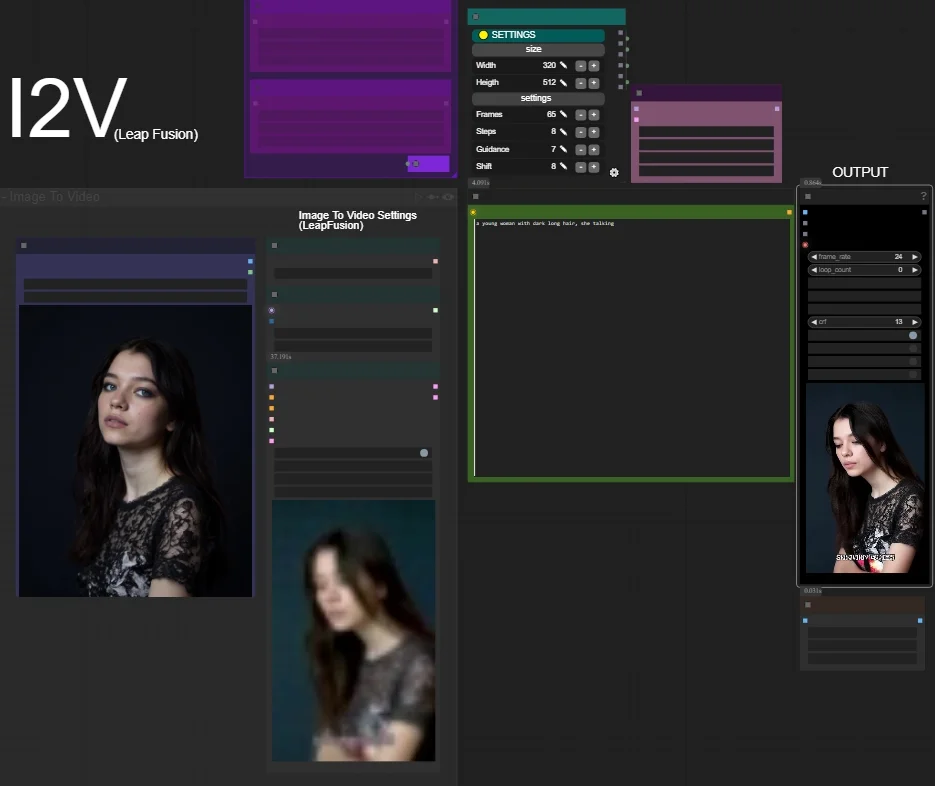Toggle the switch in the Image To Video Settings node
The width and height of the screenshot is (935, 786).
[424, 453]
